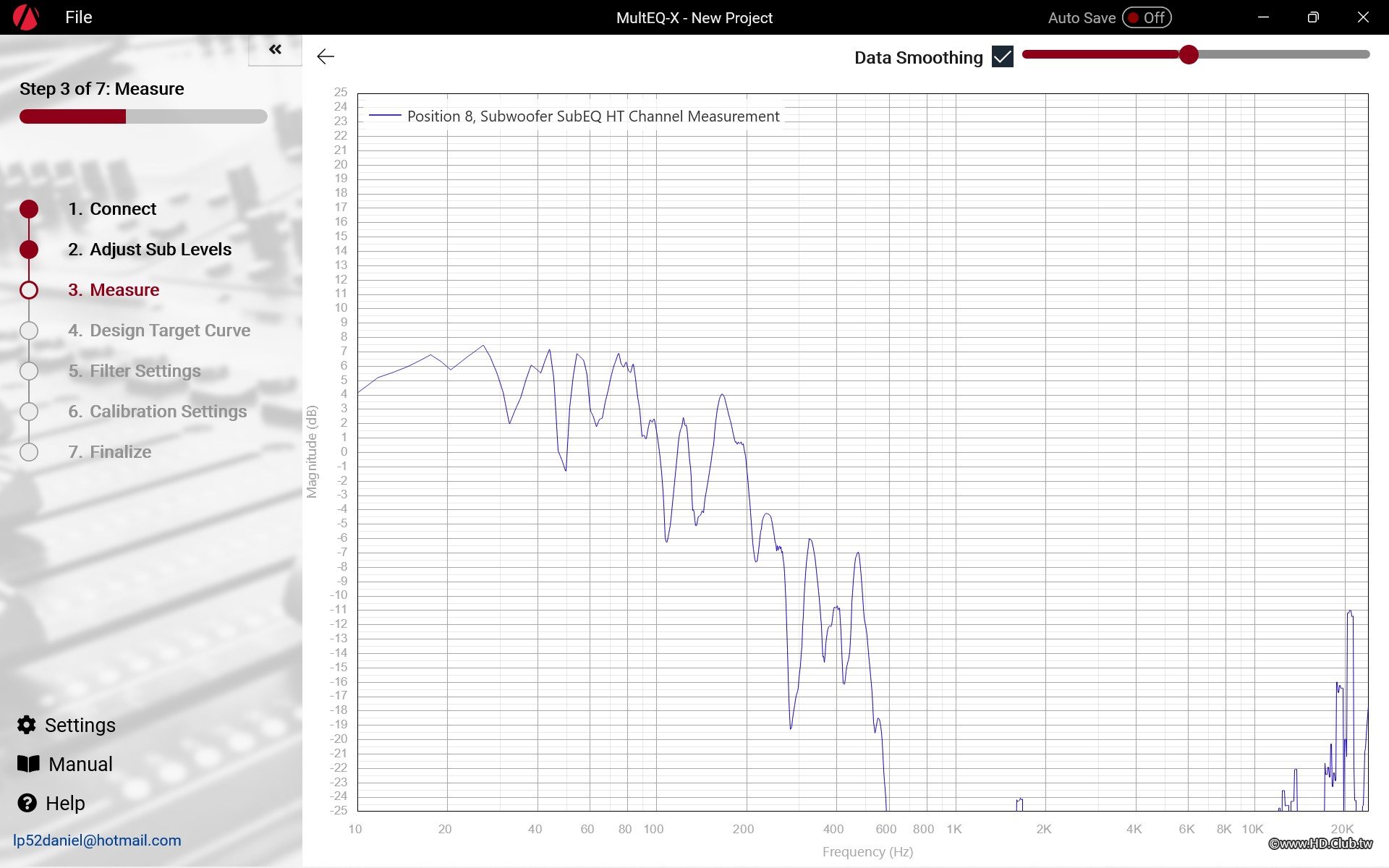Screen dimensions: 1389x868
Task: Select step 1 Connect
Action: 112,209
